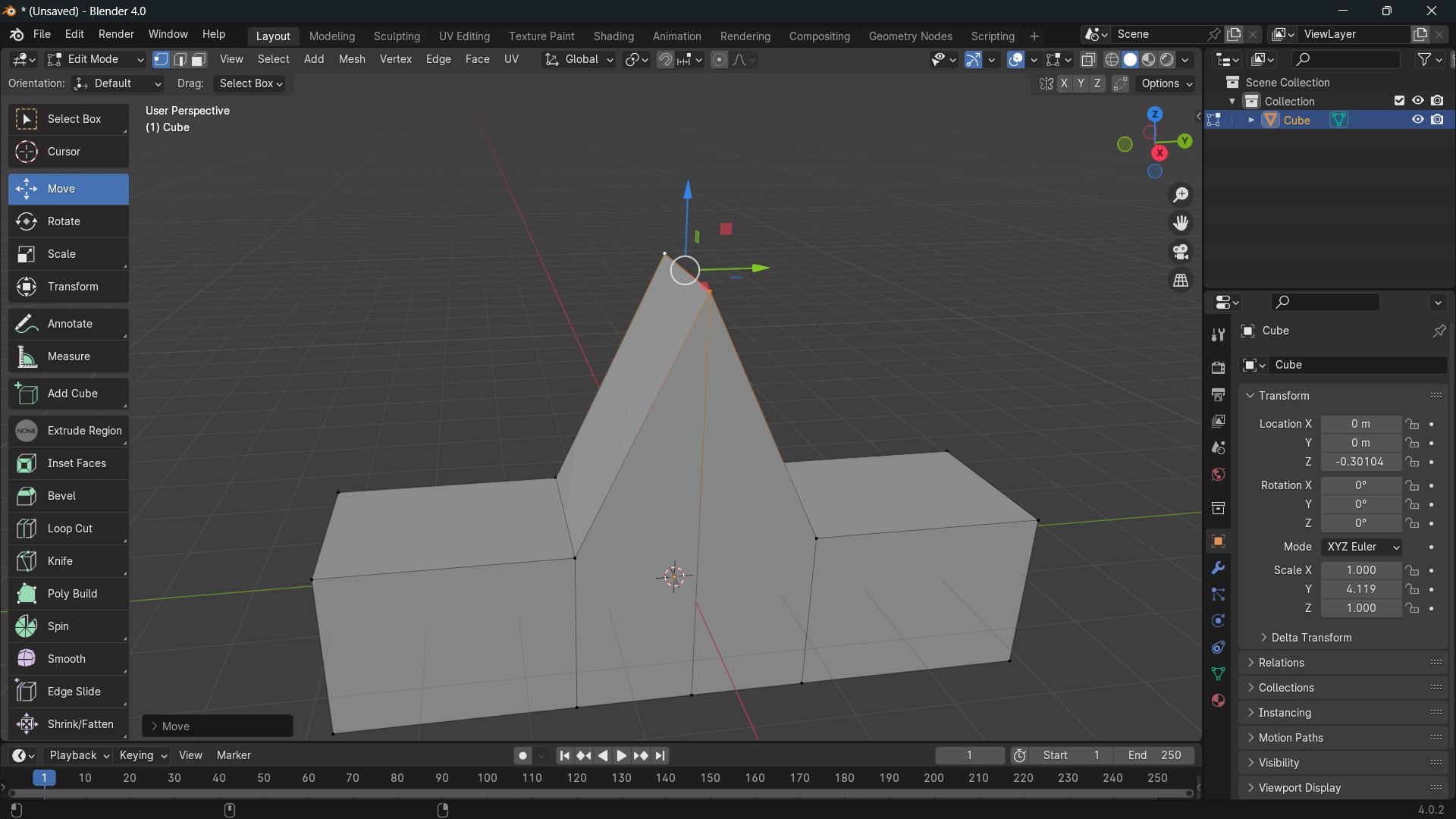Screen dimensions: 1456x819
Task: Click the Scale Y value field
Action: tap(1360, 589)
